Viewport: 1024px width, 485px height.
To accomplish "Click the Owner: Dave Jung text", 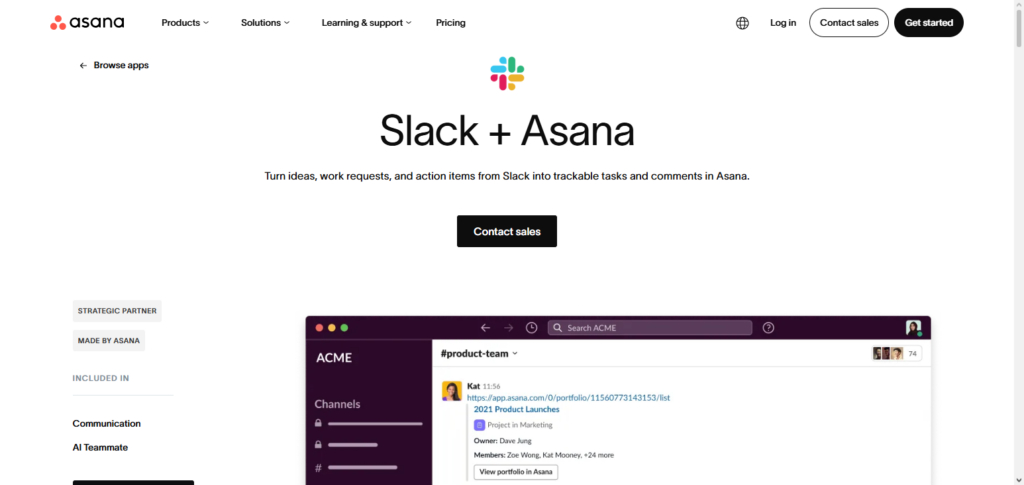I will coord(505,441).
